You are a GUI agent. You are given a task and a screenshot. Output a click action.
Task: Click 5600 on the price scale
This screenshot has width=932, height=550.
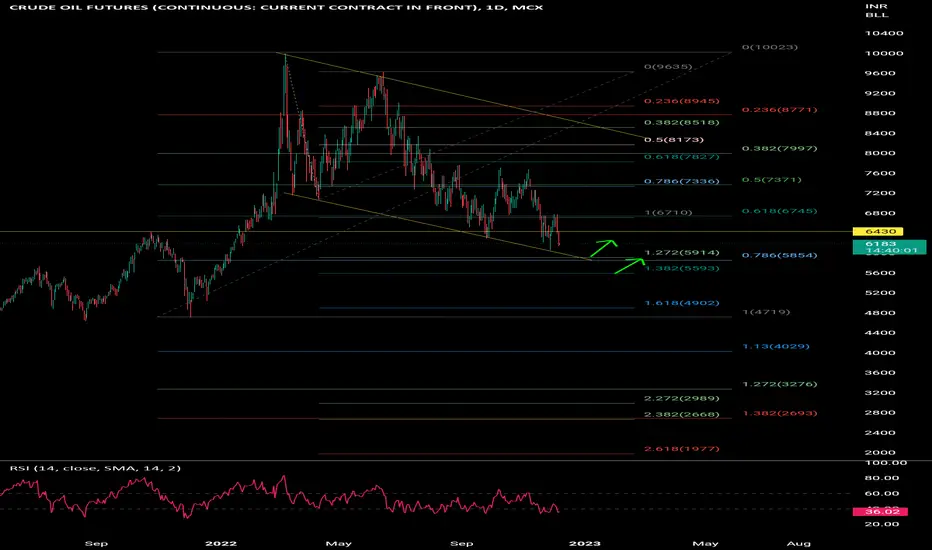coord(880,273)
